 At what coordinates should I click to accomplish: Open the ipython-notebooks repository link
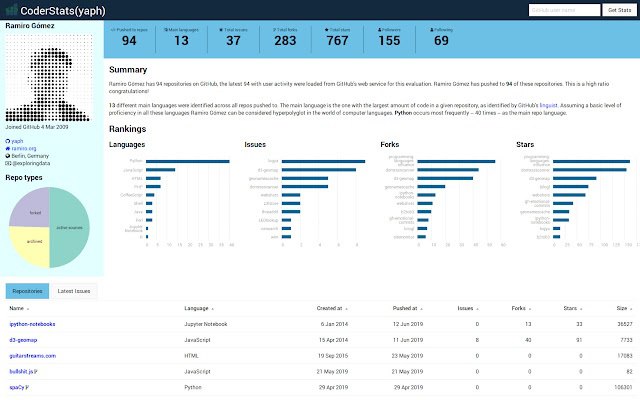pyautogui.click(x=32, y=324)
